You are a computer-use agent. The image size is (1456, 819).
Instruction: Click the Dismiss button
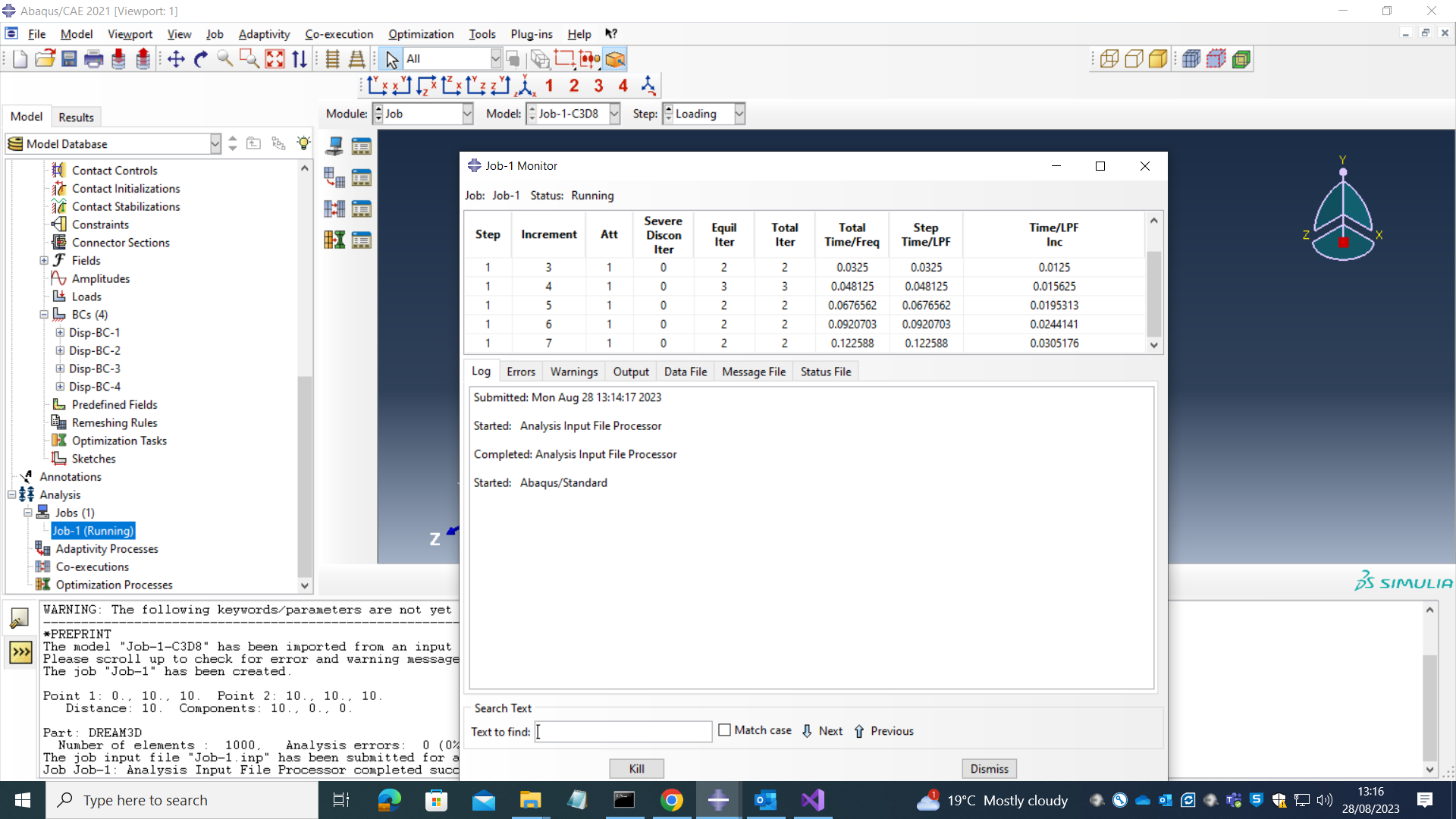[989, 769]
